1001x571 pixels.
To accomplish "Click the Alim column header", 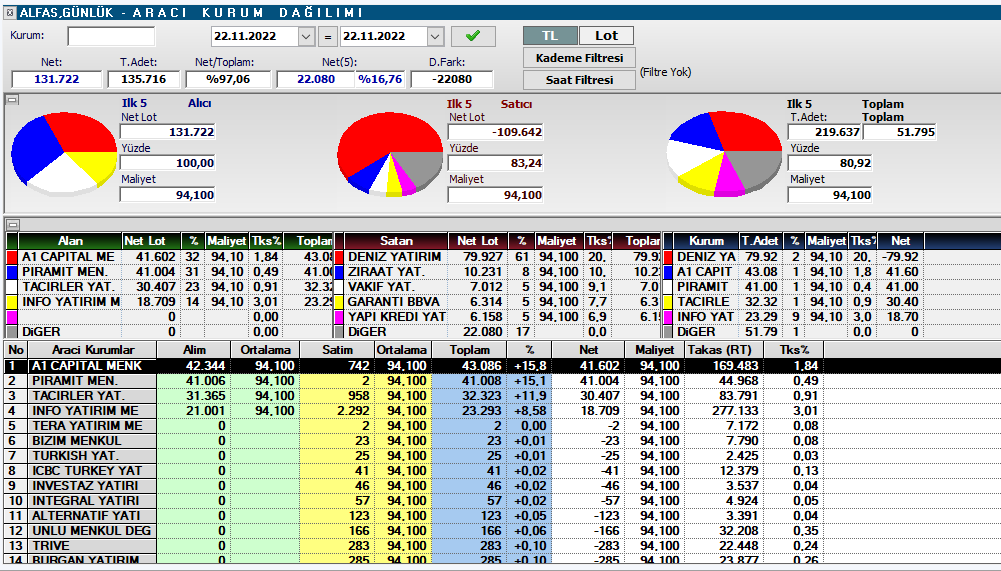I will (194, 350).
